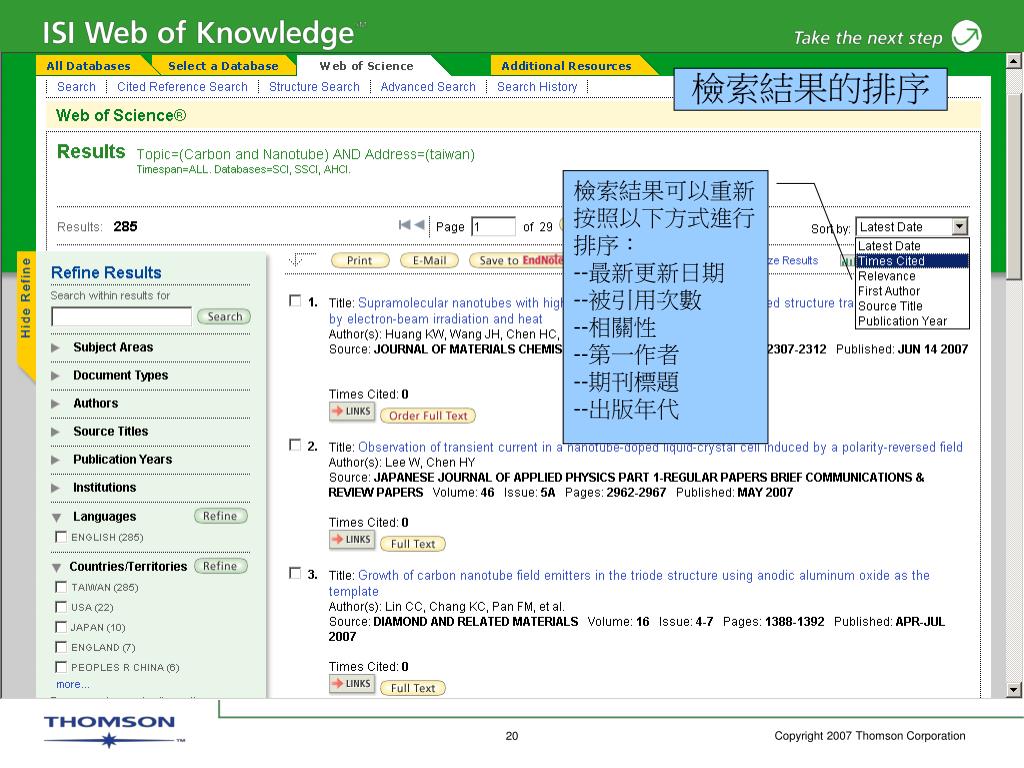Check the USA (22) country box
The height and width of the screenshot is (768, 1024).
61,607
